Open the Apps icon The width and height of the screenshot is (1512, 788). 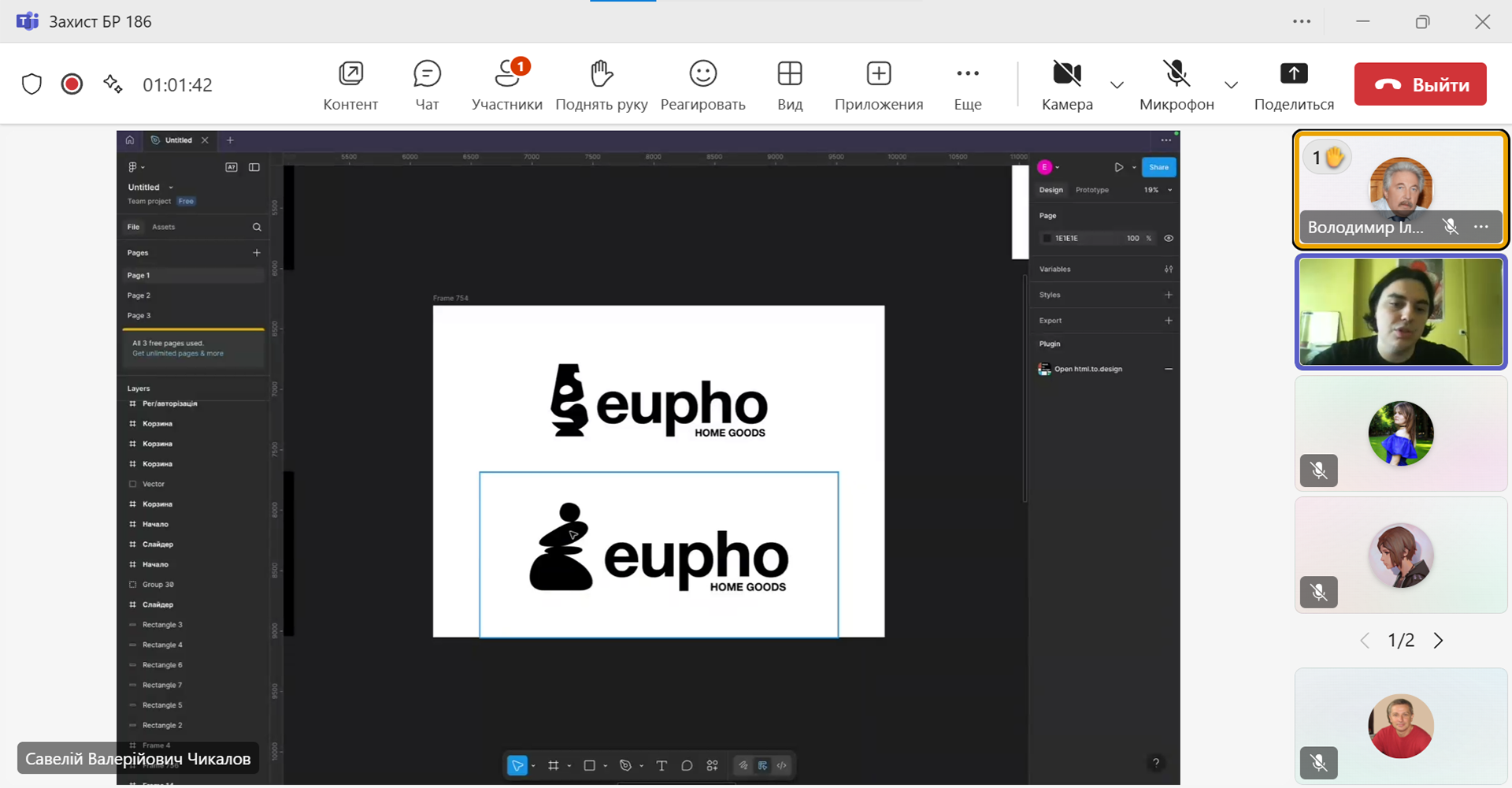point(878,75)
